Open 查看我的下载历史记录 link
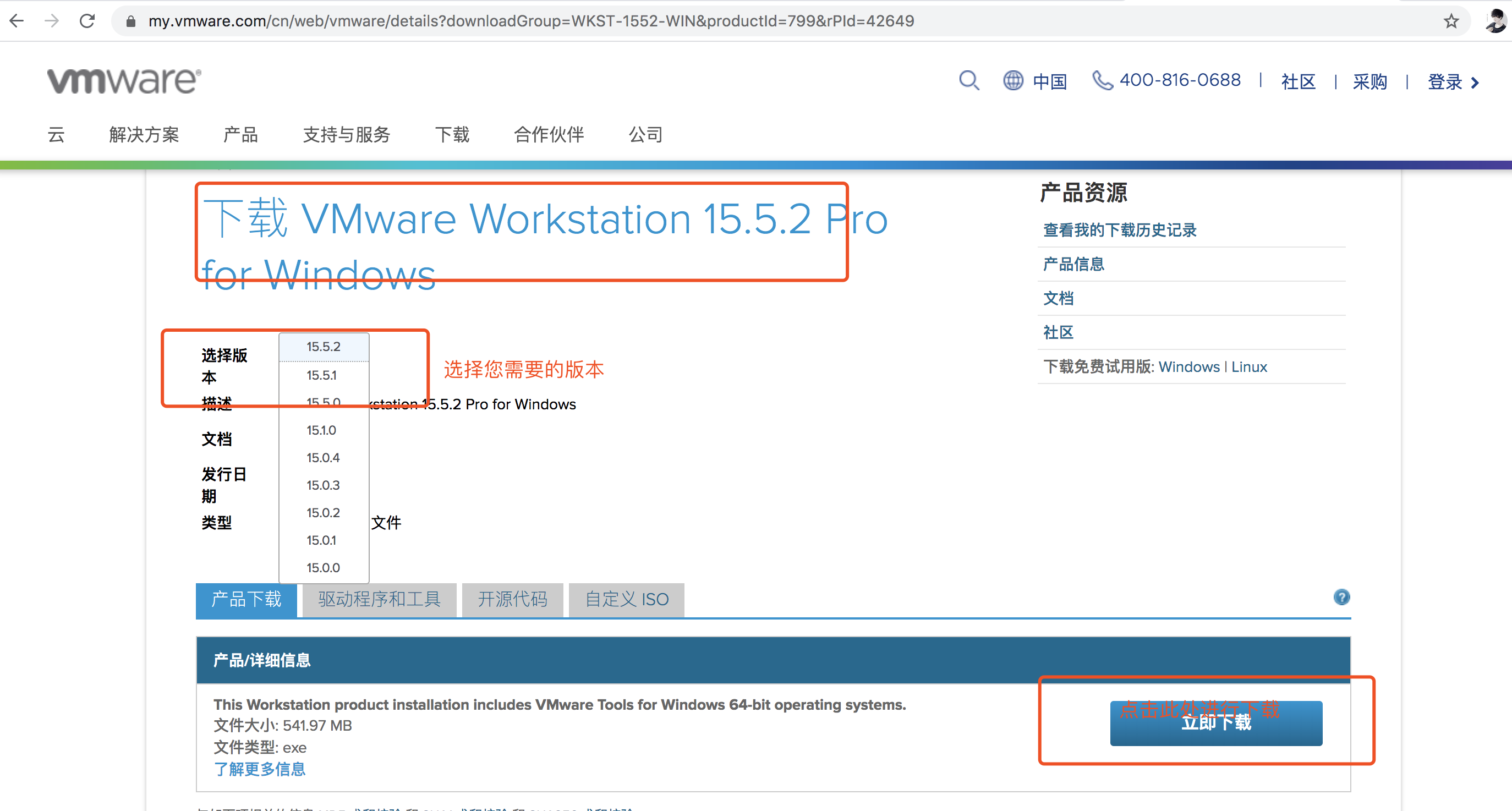Image resolution: width=1512 pixels, height=811 pixels. pos(1119,230)
